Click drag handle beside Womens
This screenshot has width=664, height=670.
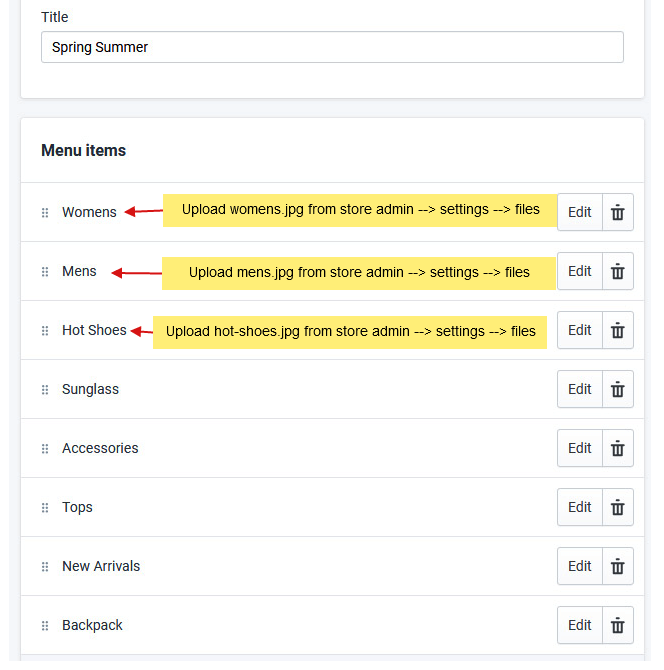coord(45,213)
